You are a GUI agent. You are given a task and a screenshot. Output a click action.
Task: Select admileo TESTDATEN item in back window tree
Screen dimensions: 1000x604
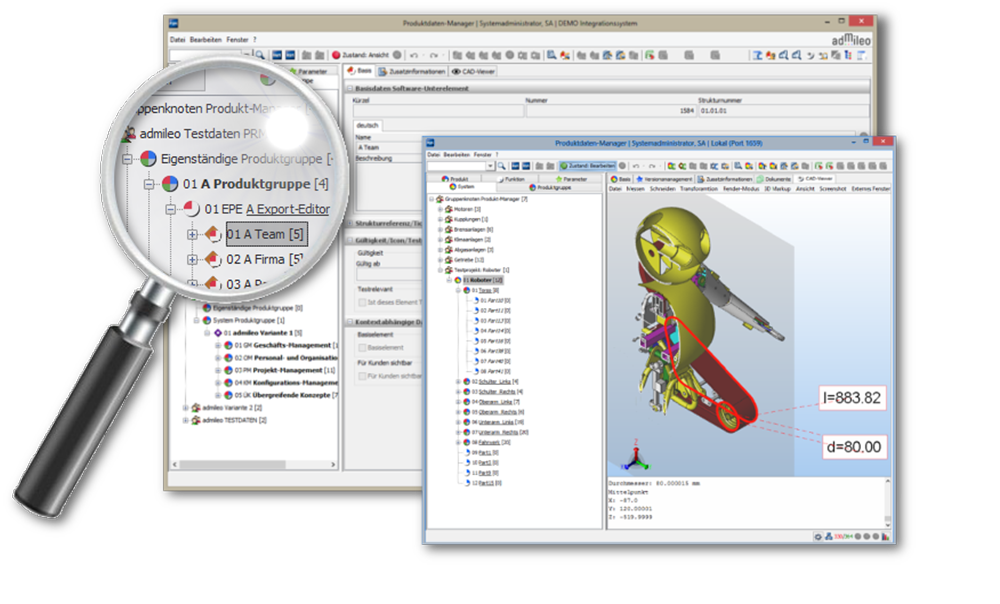pos(234,420)
